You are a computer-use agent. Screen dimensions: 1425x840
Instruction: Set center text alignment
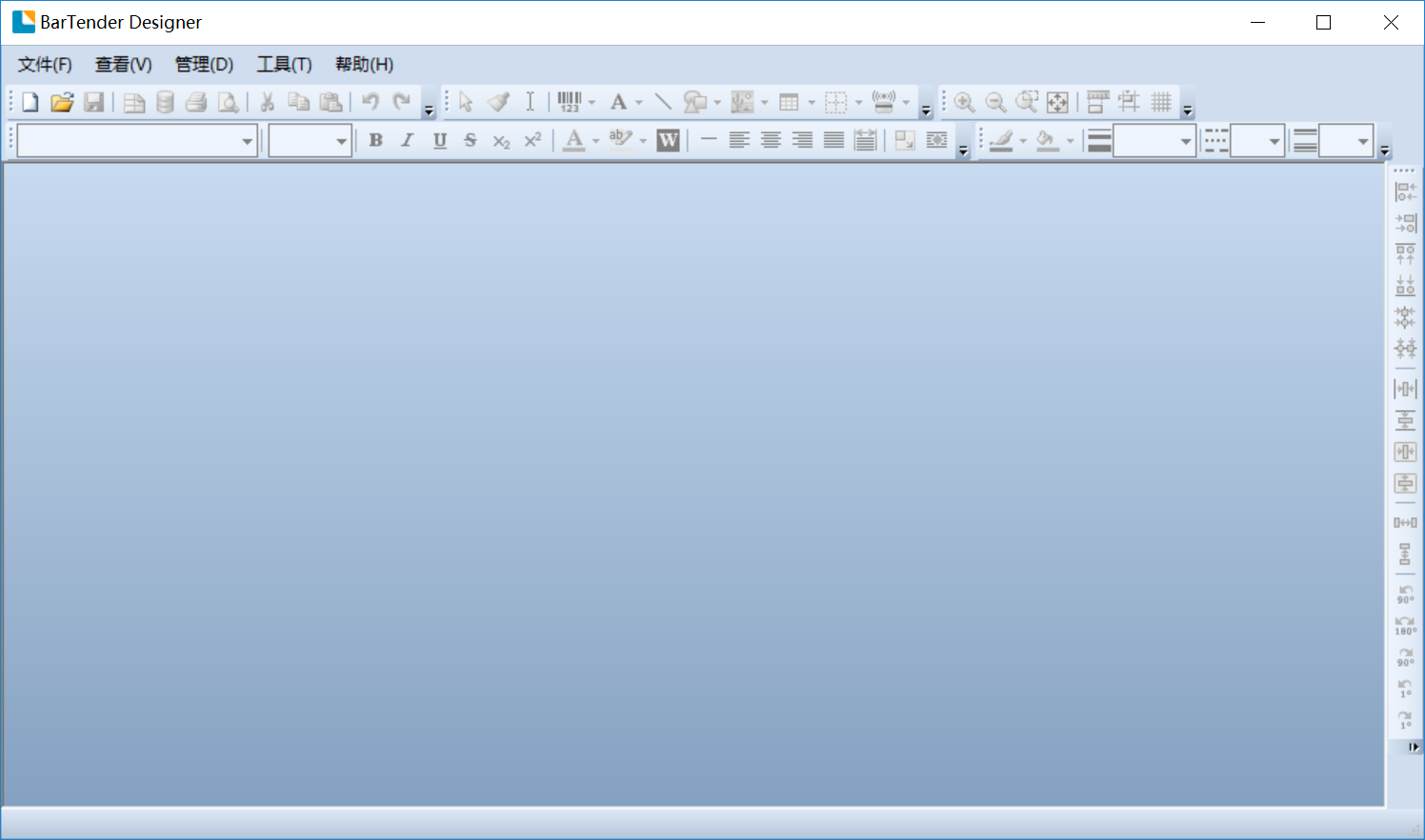tap(771, 141)
